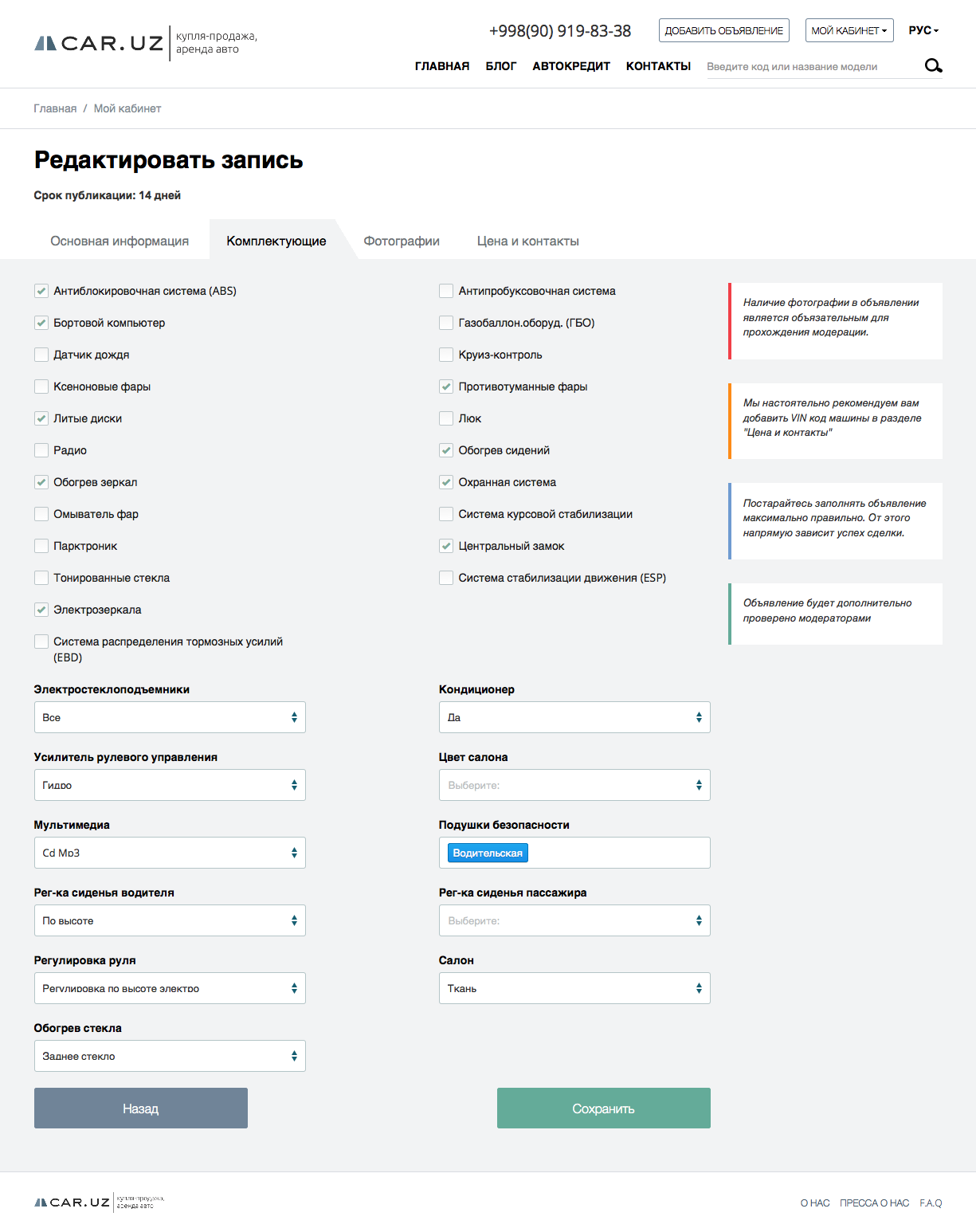
Task: Switch to the Фотографии tab
Action: tap(402, 241)
